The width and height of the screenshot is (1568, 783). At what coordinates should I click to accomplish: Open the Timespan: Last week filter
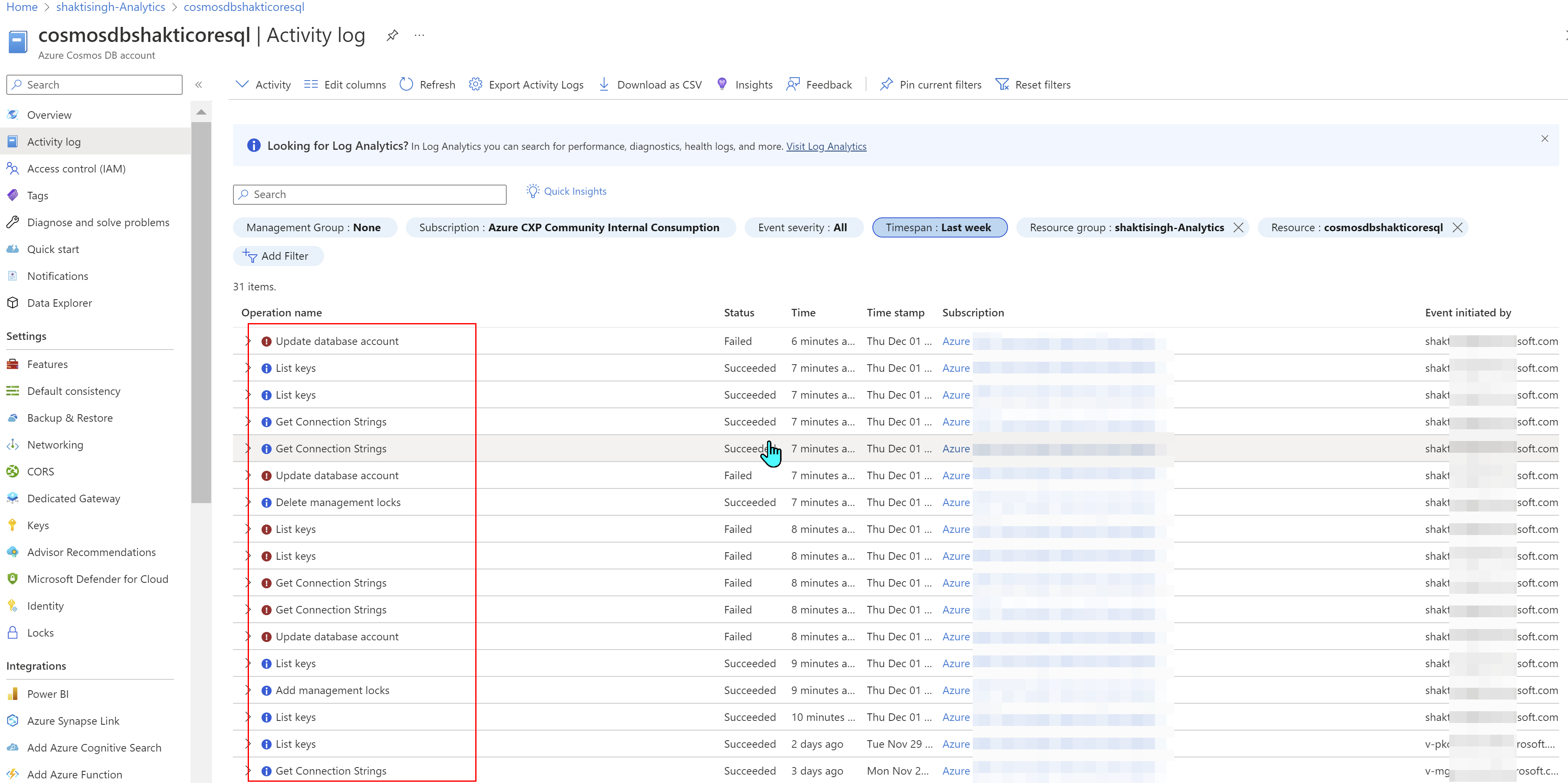939,227
